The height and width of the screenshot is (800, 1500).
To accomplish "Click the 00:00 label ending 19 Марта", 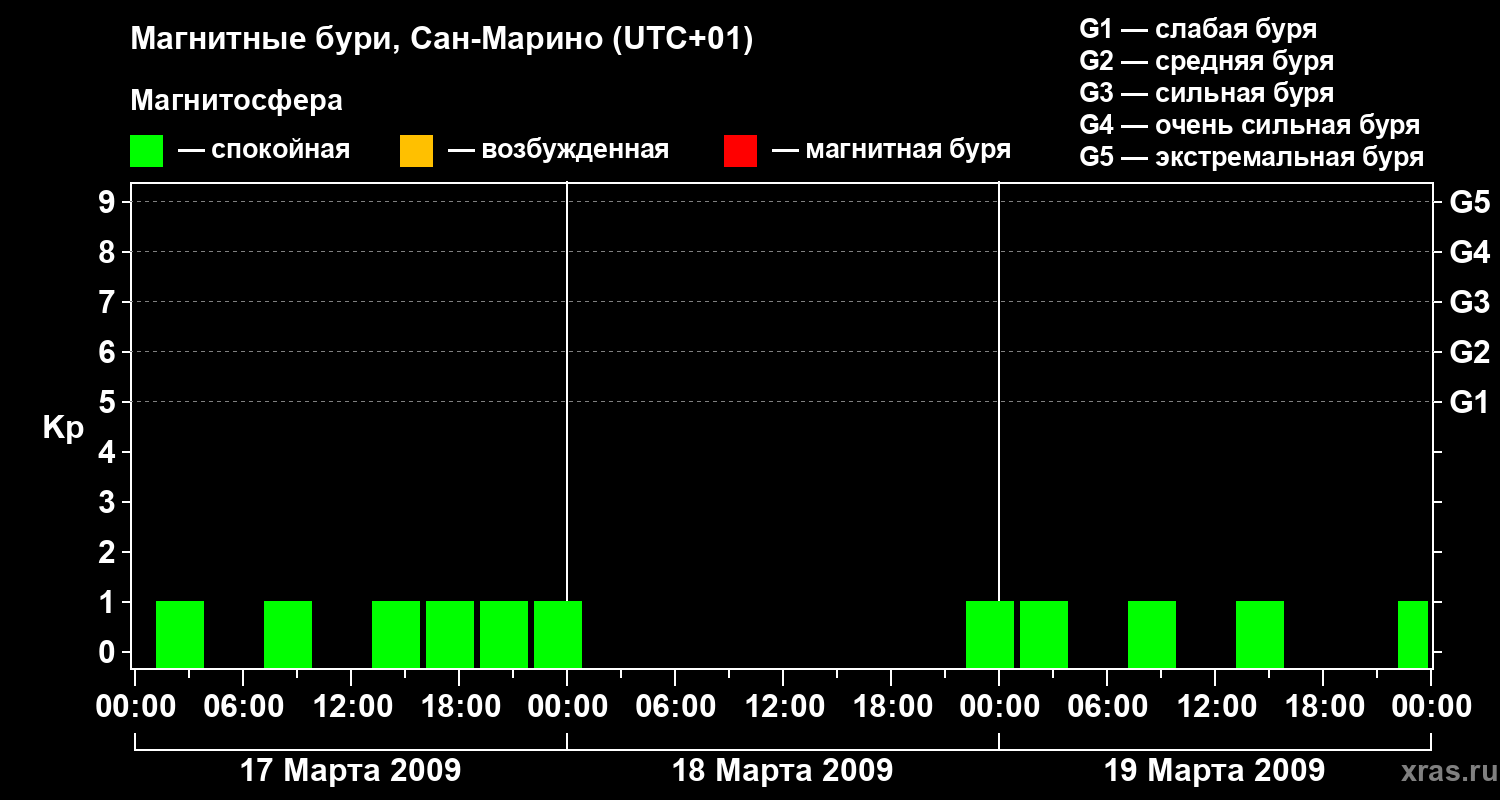I will click(1431, 707).
